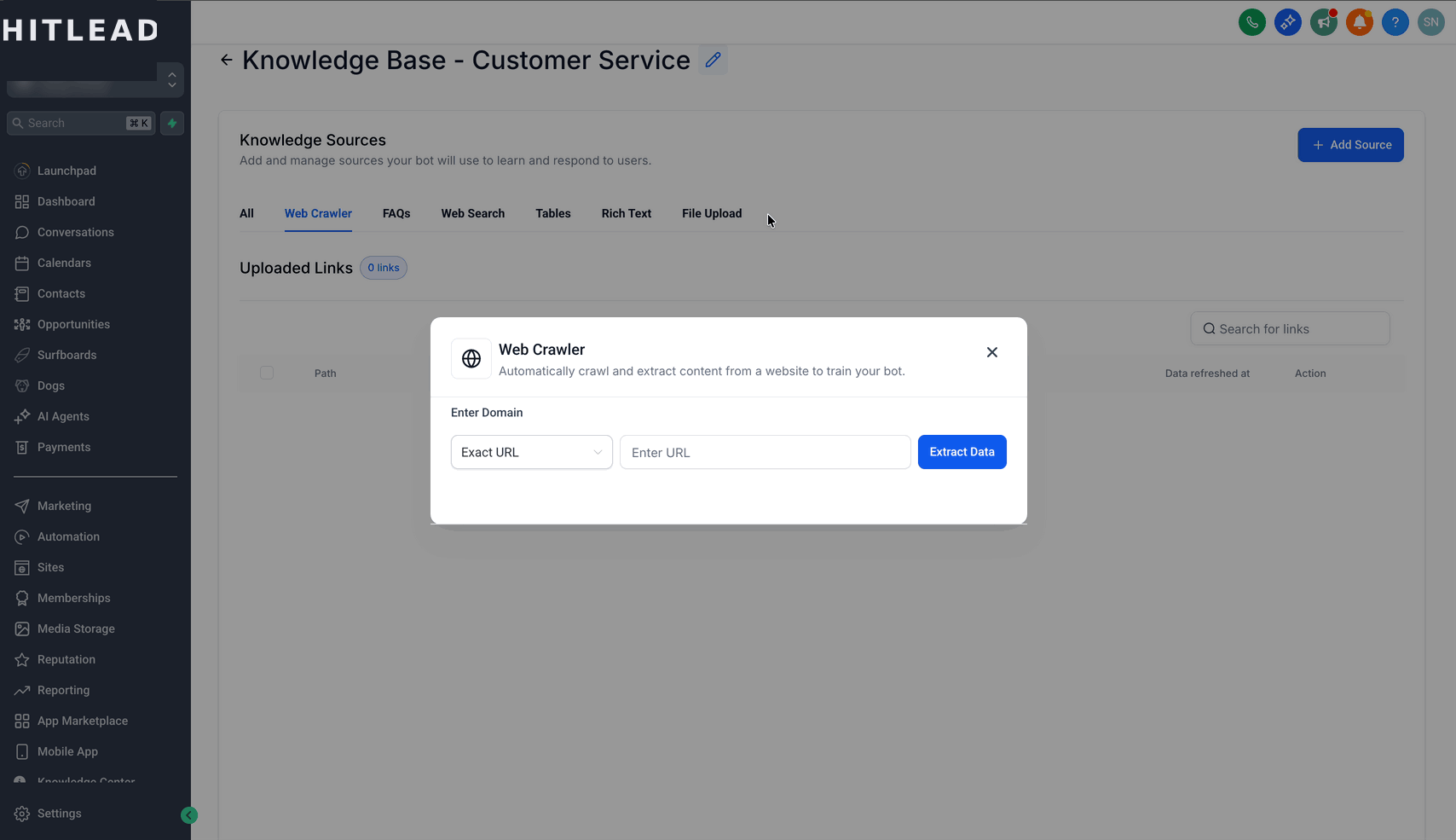Screen dimensions: 1456x840
Task: Switch to the FAQs tab
Action: click(x=396, y=213)
